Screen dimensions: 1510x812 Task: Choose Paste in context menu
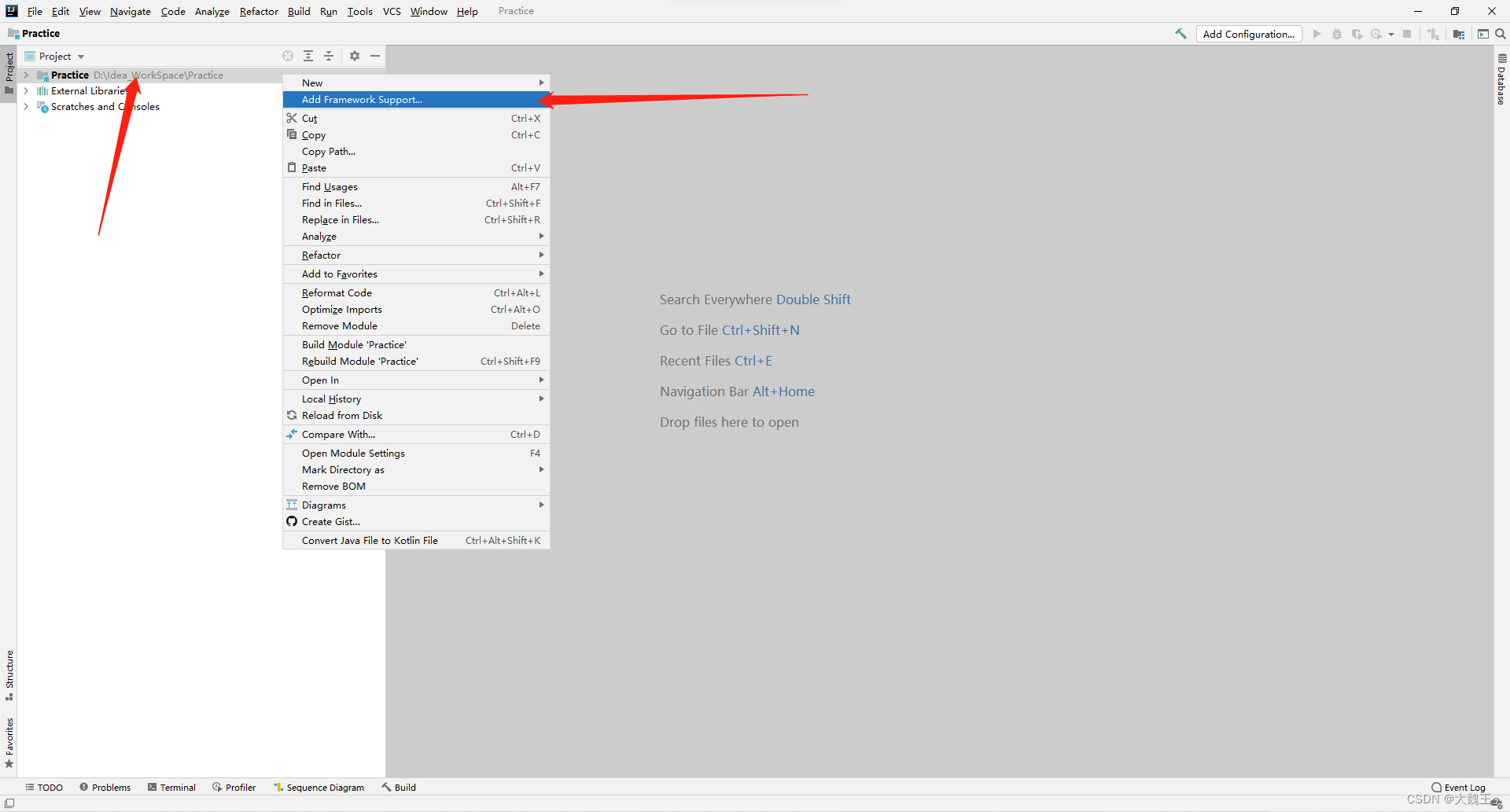coord(416,168)
